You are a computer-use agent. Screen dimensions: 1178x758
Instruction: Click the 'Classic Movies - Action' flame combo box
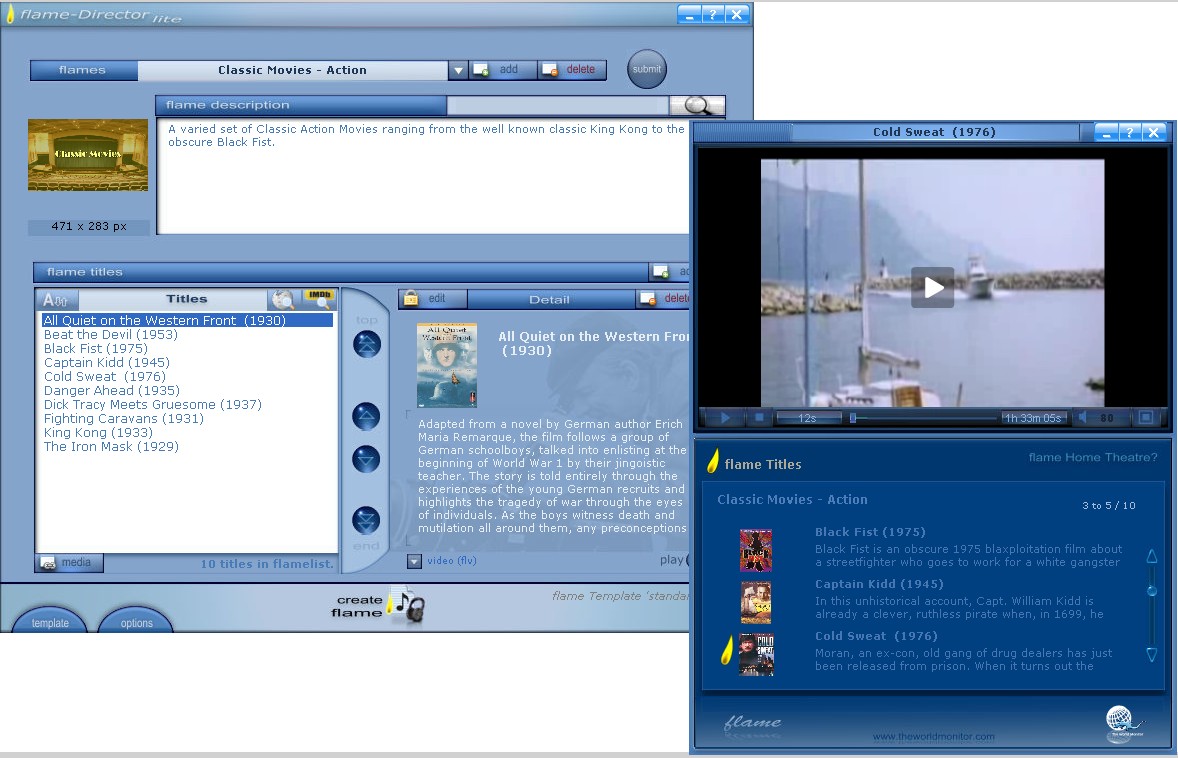292,70
